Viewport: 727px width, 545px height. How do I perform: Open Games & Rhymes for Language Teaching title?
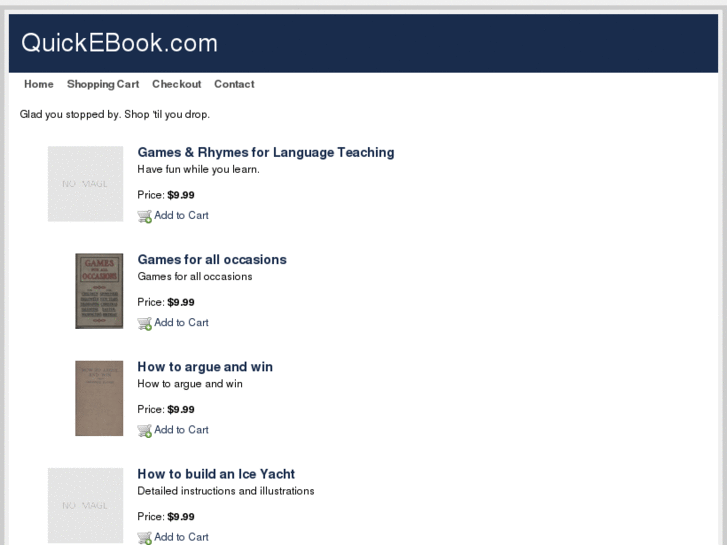click(265, 152)
